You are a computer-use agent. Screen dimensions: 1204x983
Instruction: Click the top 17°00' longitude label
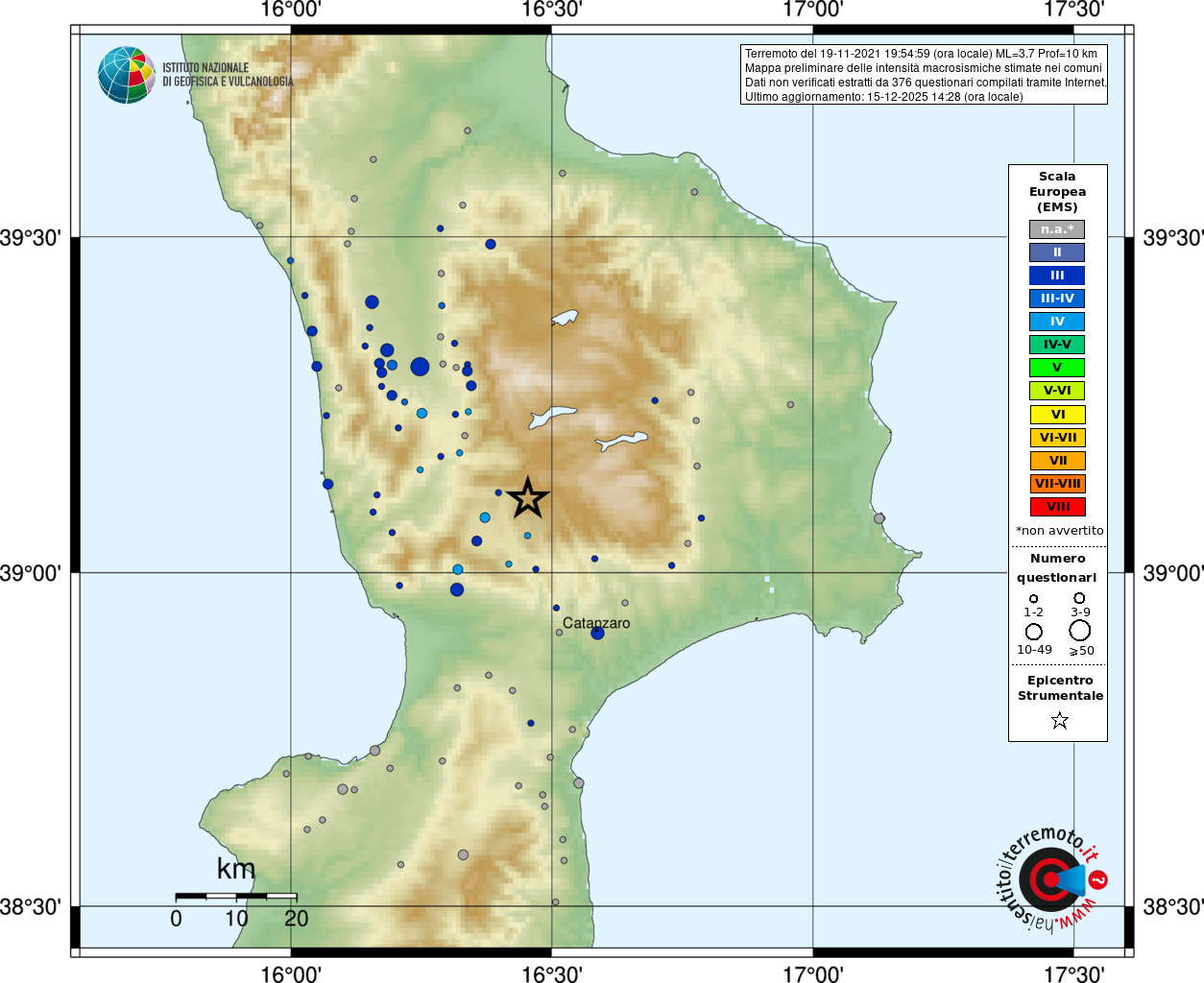click(x=813, y=10)
